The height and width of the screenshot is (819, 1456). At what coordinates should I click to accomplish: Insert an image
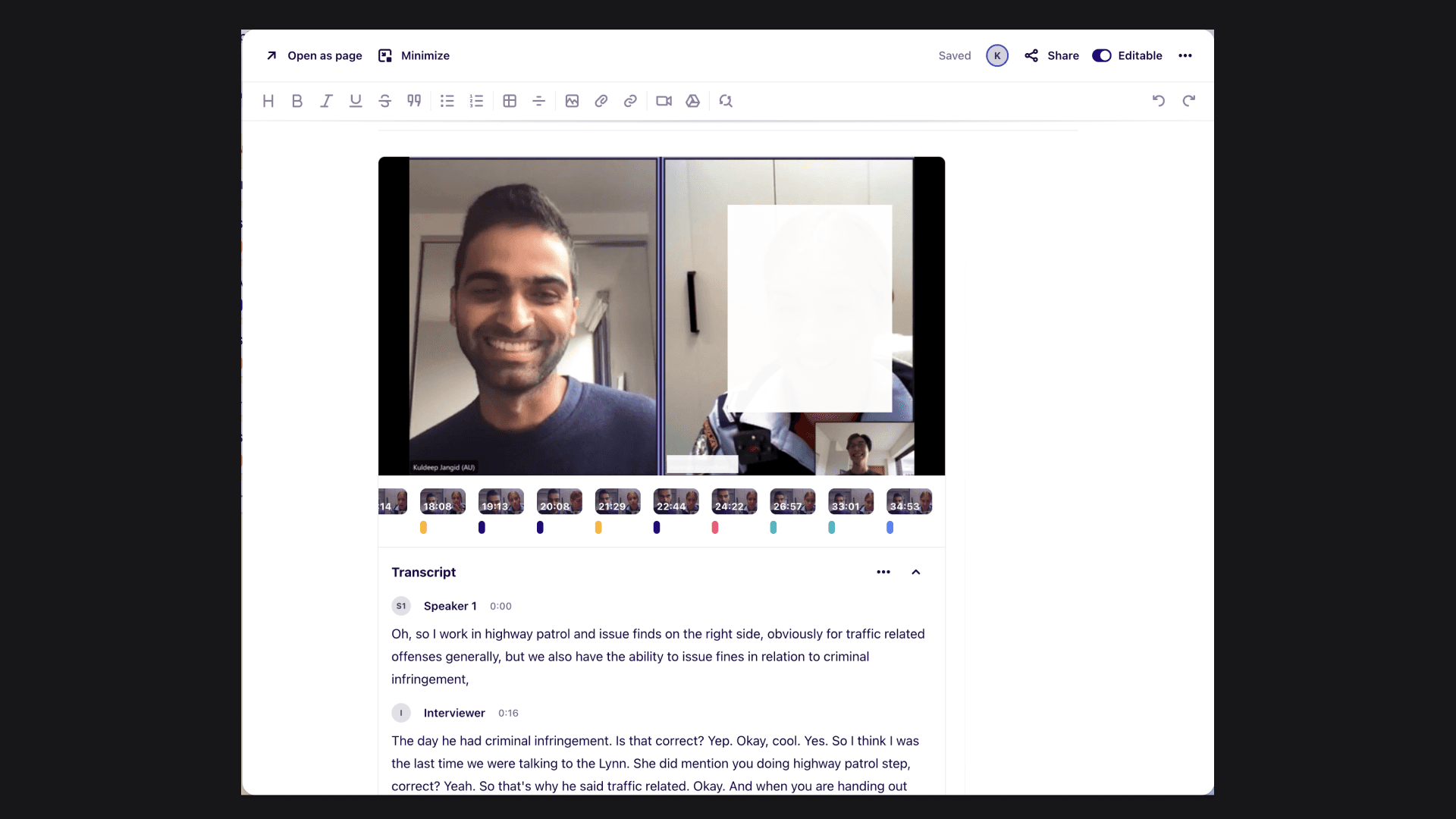click(572, 101)
